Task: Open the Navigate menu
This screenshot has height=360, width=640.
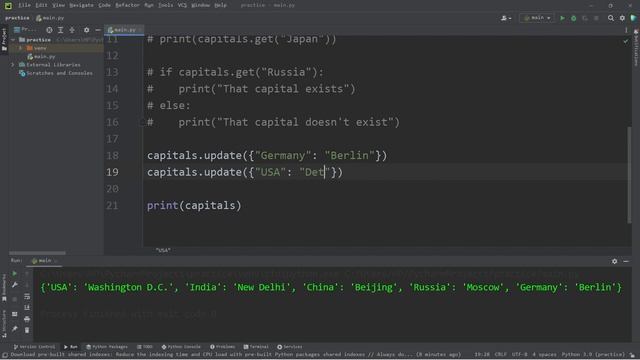Action: (81, 5)
